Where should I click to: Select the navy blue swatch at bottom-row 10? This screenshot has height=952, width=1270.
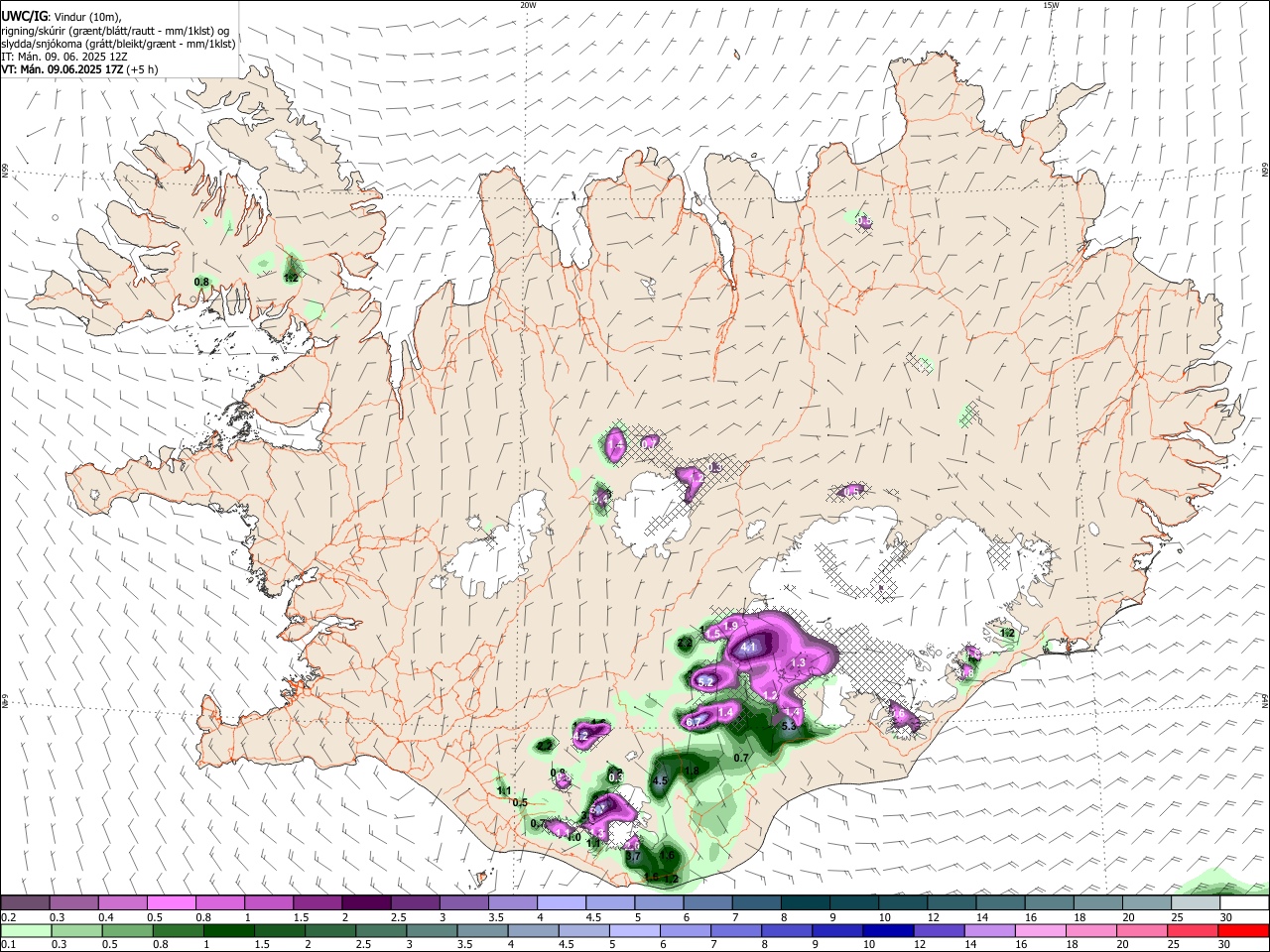pos(888,930)
